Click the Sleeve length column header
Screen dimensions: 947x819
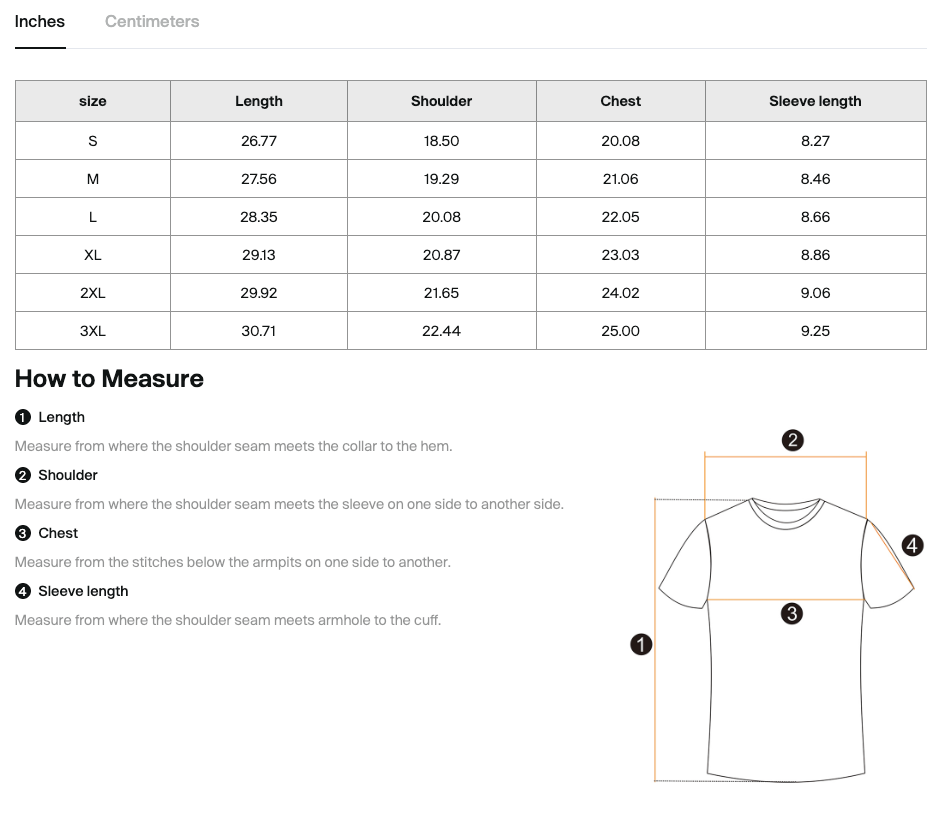tap(815, 101)
